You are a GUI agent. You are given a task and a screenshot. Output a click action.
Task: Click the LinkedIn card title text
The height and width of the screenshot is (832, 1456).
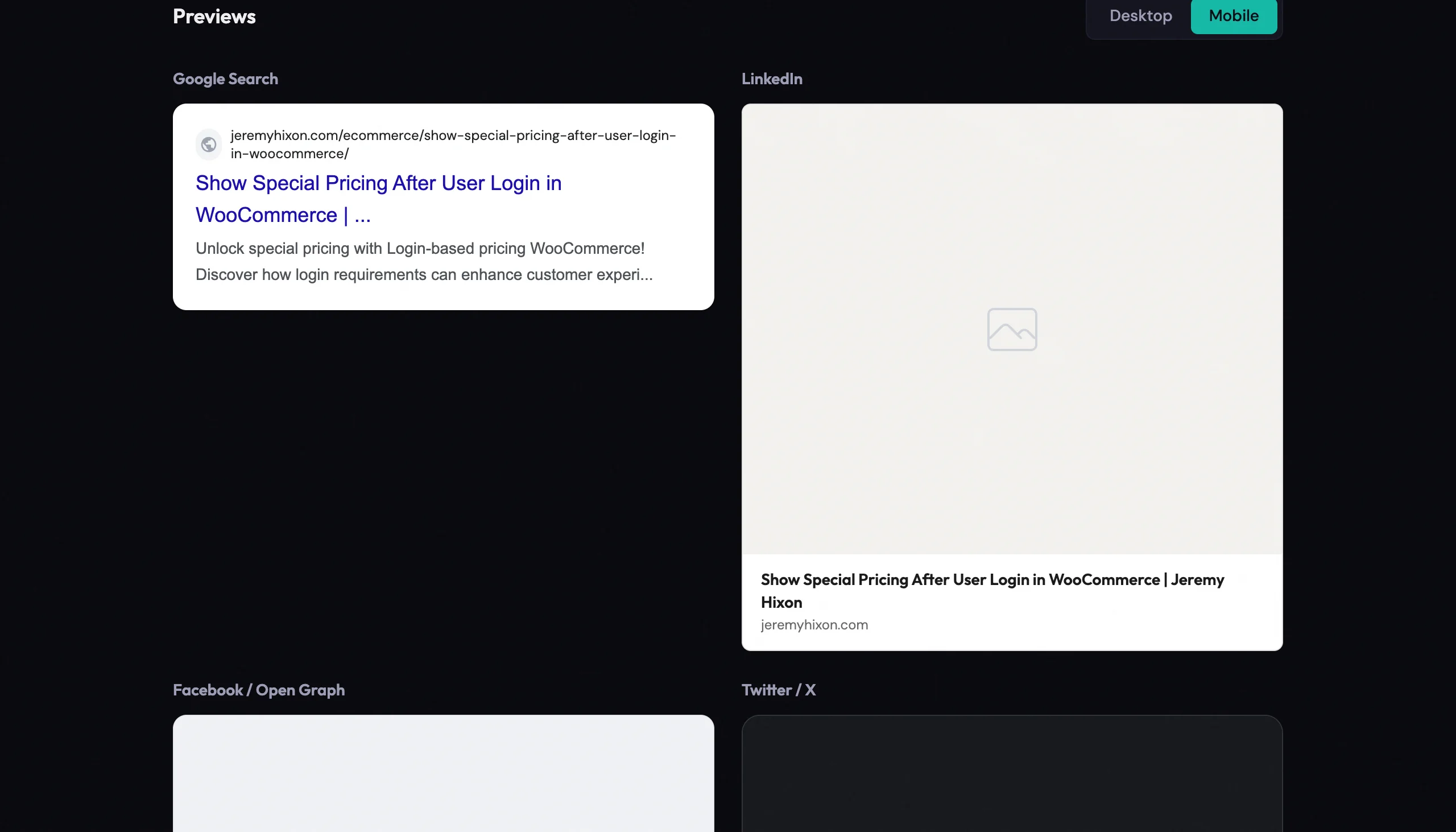pos(992,590)
